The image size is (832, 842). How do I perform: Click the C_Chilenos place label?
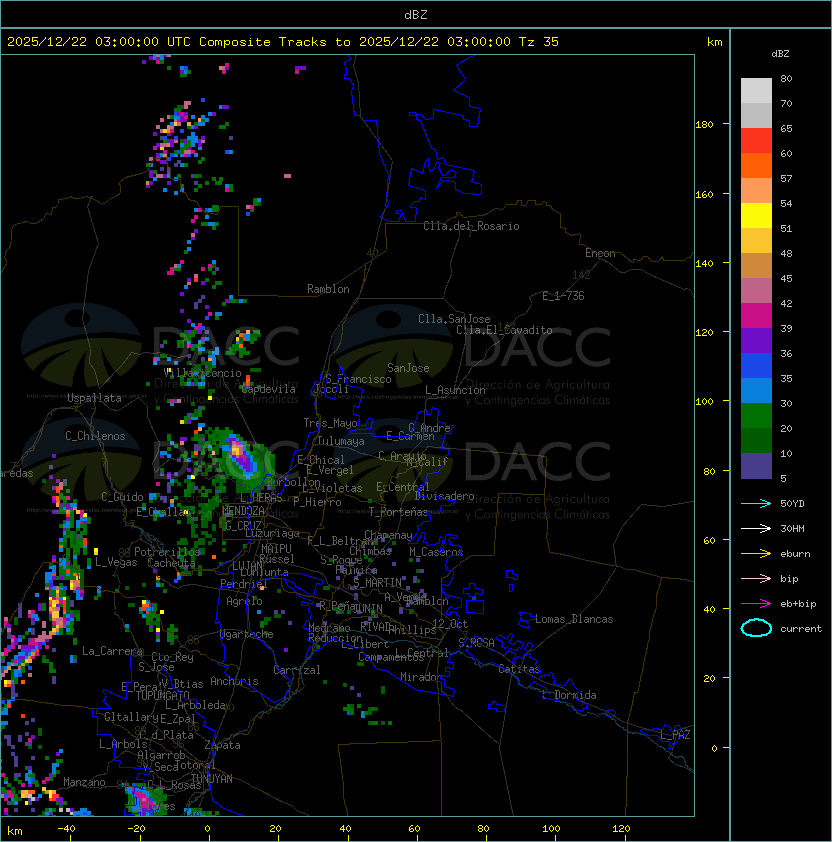pyautogui.click(x=95, y=436)
